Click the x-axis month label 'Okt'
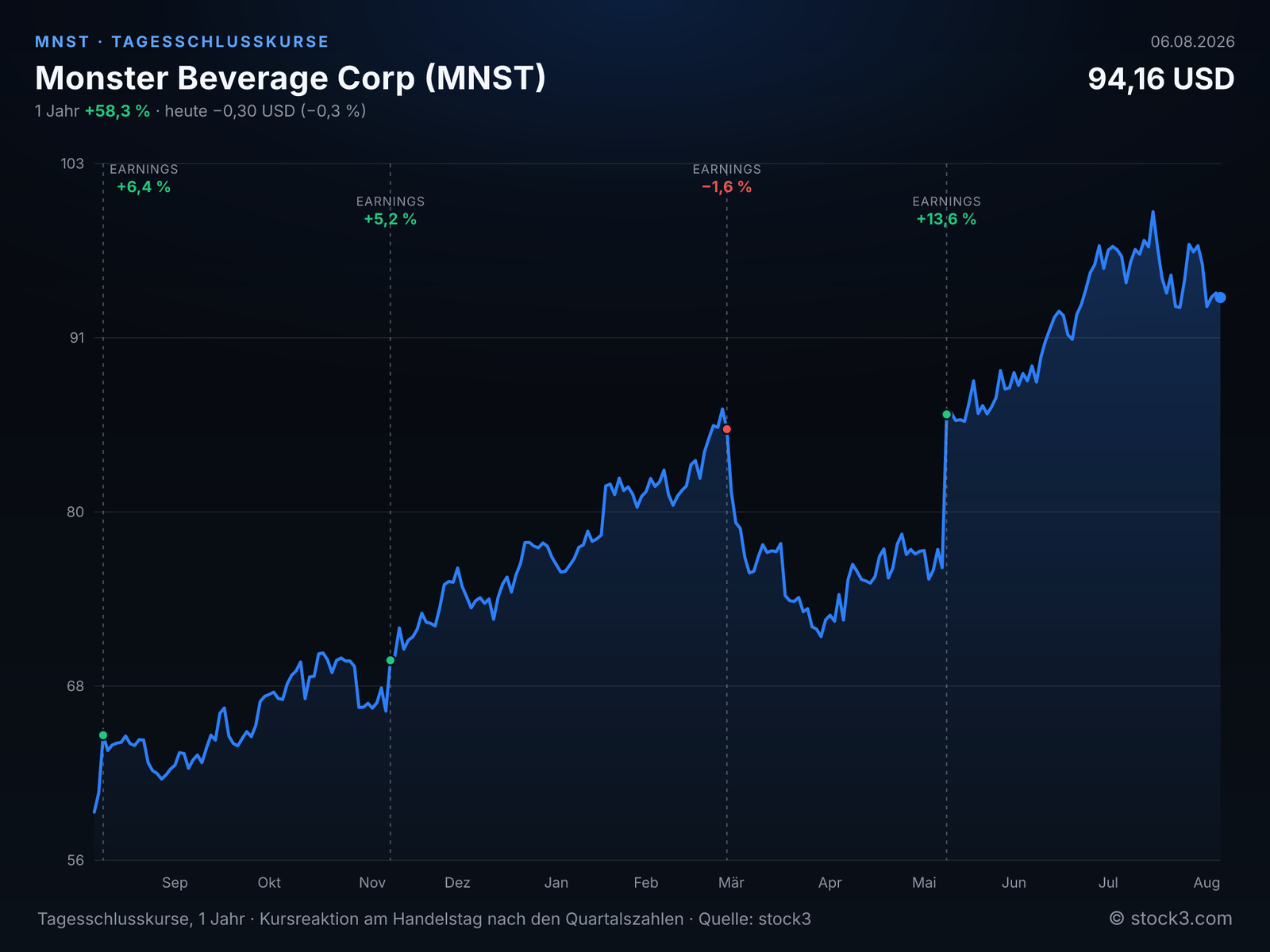The width and height of the screenshot is (1270, 952). [269, 883]
